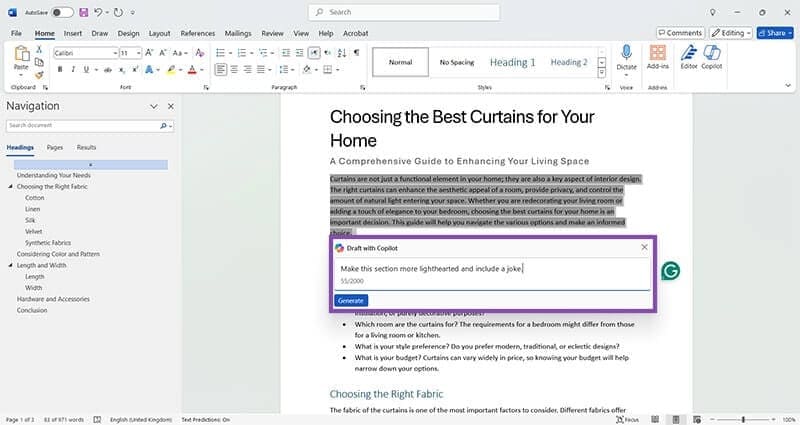
Task: Start Dictate with the microphone icon
Action: click(x=626, y=56)
